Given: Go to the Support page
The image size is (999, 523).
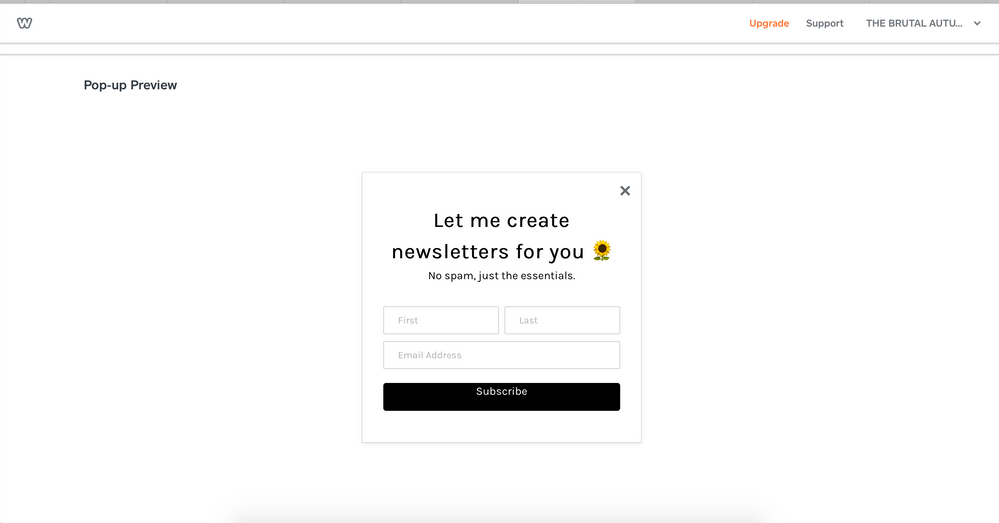Looking at the screenshot, I should 825,23.
